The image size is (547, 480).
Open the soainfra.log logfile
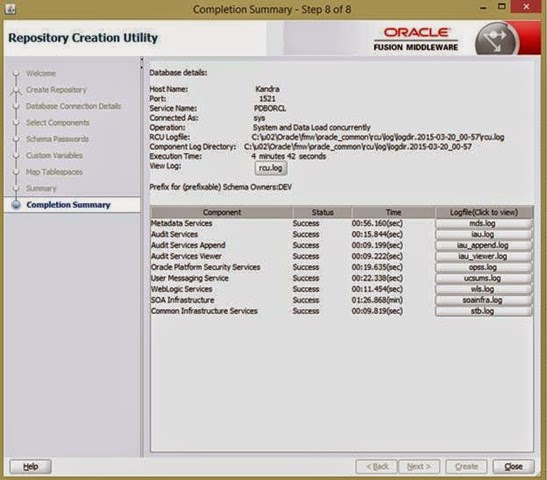(x=484, y=300)
